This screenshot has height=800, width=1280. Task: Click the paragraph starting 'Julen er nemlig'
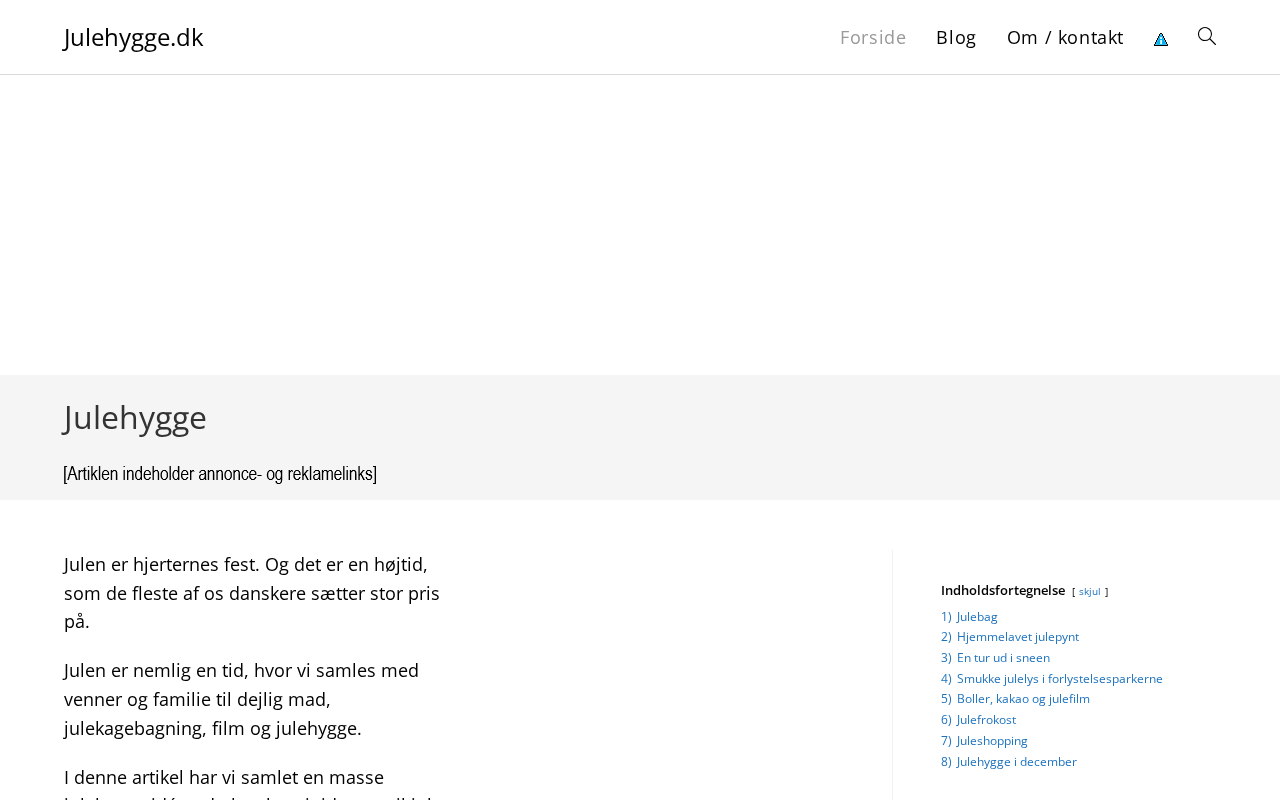(242, 699)
